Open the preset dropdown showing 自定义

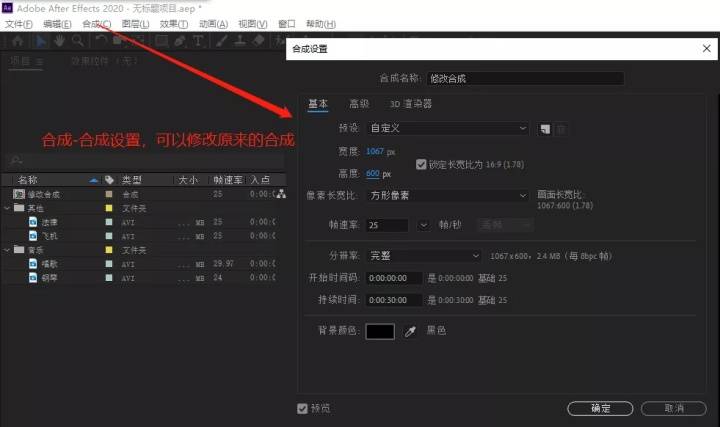[448, 128]
